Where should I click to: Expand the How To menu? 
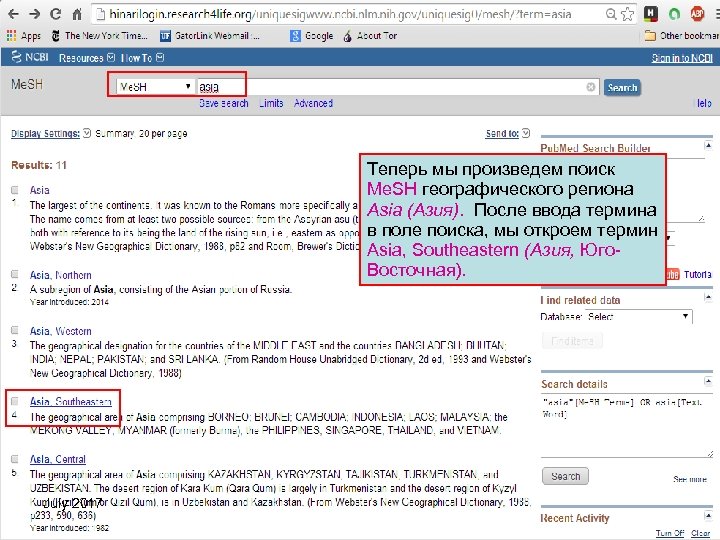142,58
